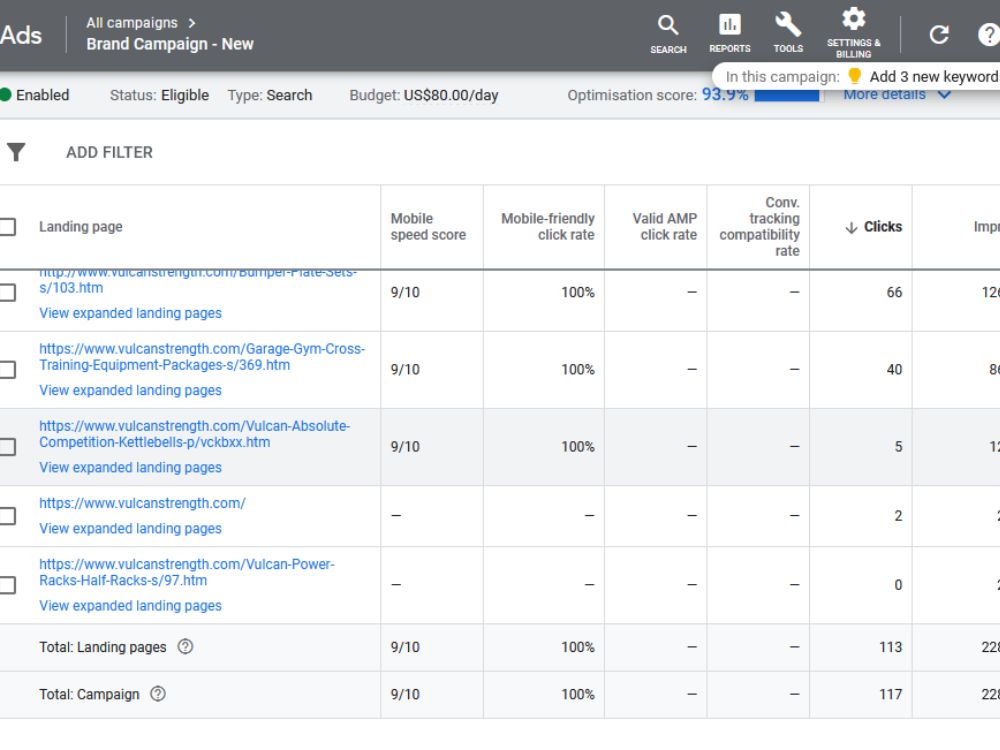Click chevron next to All campaigns

pyautogui.click(x=191, y=23)
